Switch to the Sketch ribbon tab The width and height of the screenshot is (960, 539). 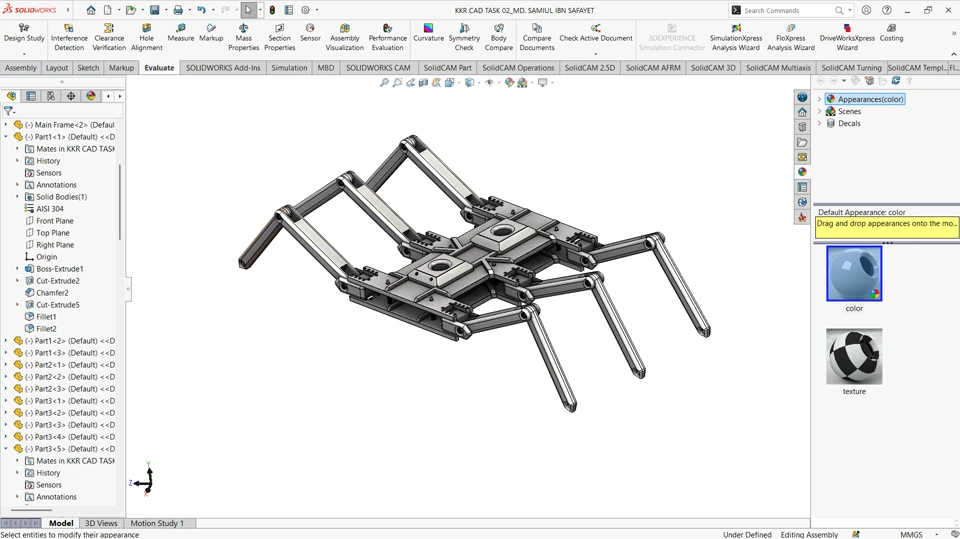(x=88, y=68)
